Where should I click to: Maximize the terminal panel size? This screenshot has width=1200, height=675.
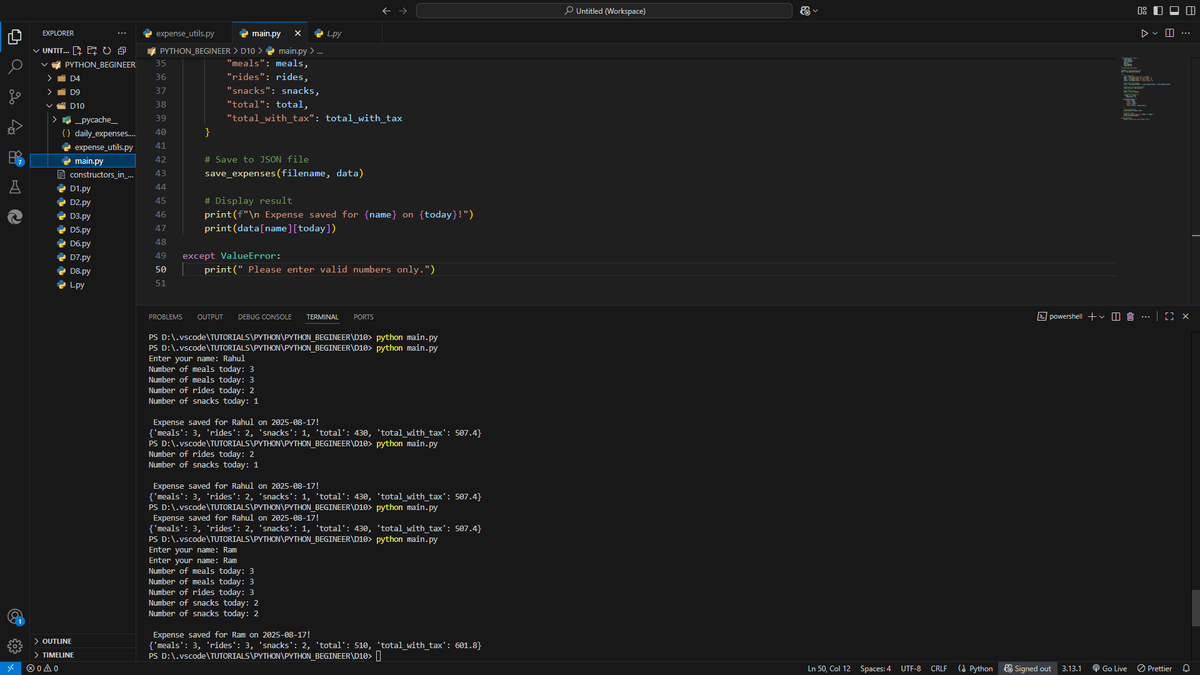pyautogui.click(x=1170, y=317)
